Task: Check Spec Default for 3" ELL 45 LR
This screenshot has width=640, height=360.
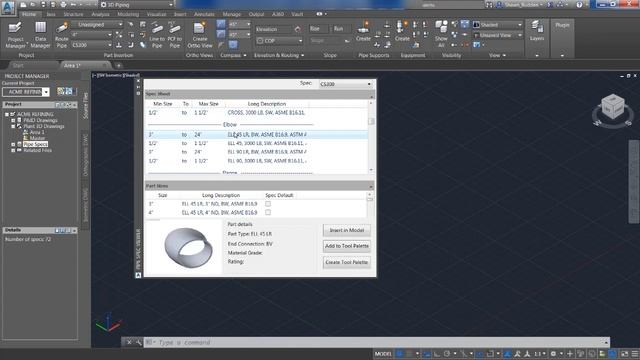Action: coord(268,204)
